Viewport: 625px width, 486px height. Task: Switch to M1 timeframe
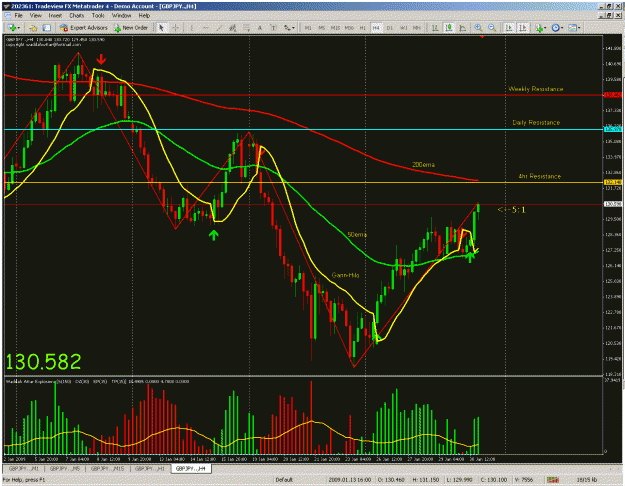point(308,28)
